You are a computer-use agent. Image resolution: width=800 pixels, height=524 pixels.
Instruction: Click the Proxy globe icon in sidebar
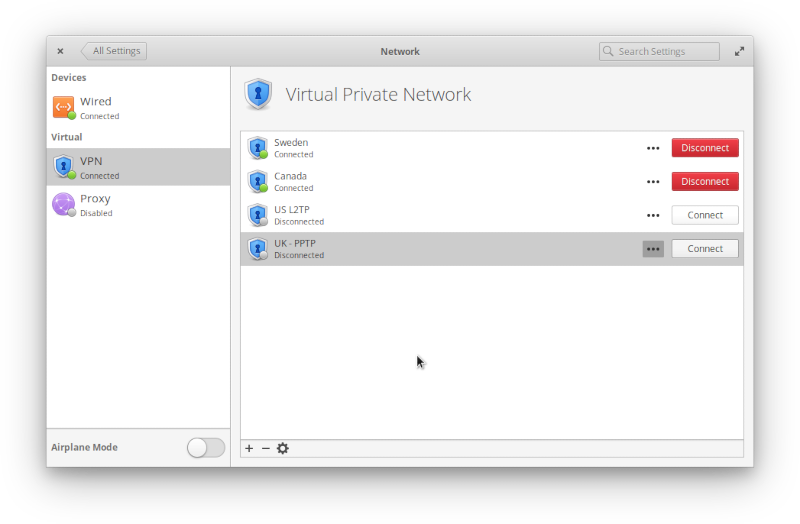(64, 205)
